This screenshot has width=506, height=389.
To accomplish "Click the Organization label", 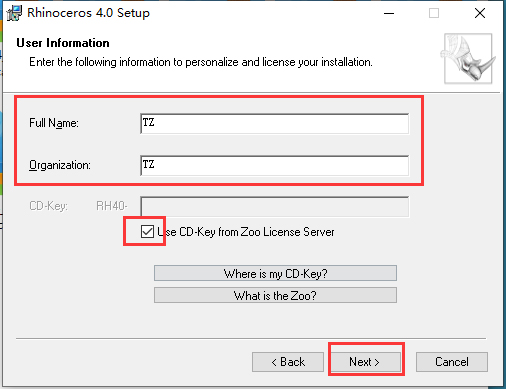I will (x=60, y=165).
